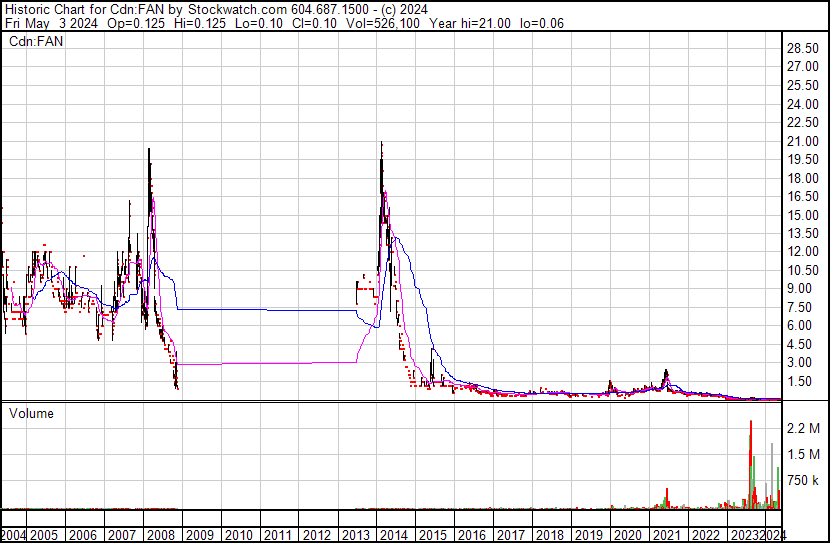
Task: Click the 2.2 M volume axis label
Action: (x=803, y=429)
